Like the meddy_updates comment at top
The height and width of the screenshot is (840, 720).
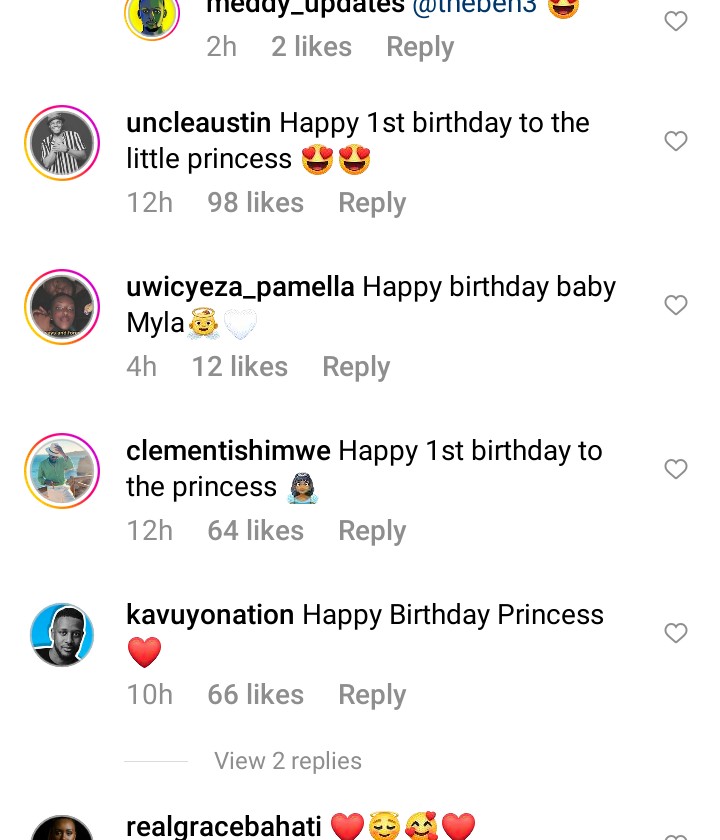(676, 21)
